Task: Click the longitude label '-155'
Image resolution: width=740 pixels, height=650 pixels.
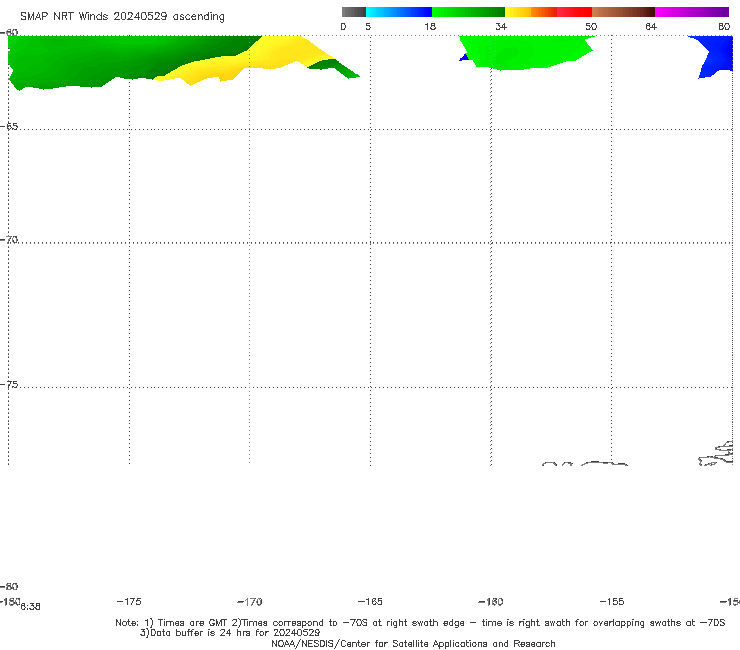Action: (612, 602)
